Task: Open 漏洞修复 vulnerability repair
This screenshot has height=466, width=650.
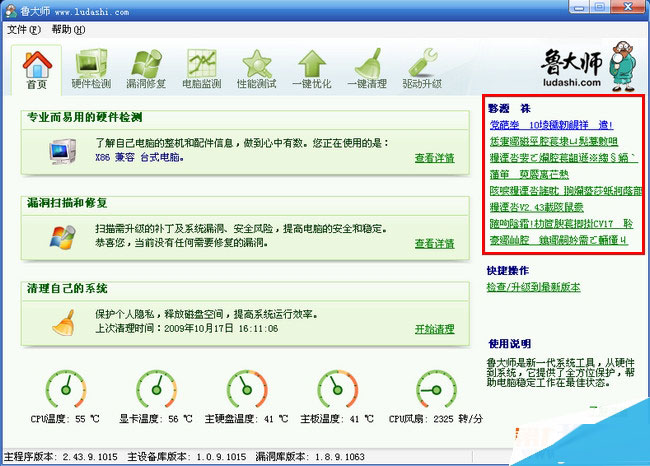Action: 146,69
